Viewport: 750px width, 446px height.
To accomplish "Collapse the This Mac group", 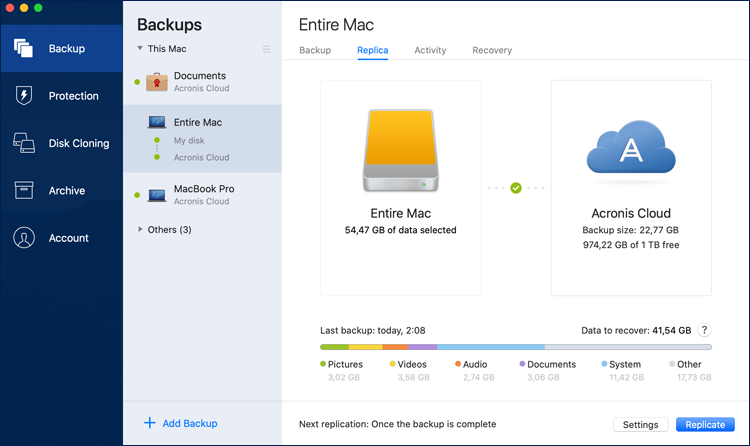I will click(140, 48).
